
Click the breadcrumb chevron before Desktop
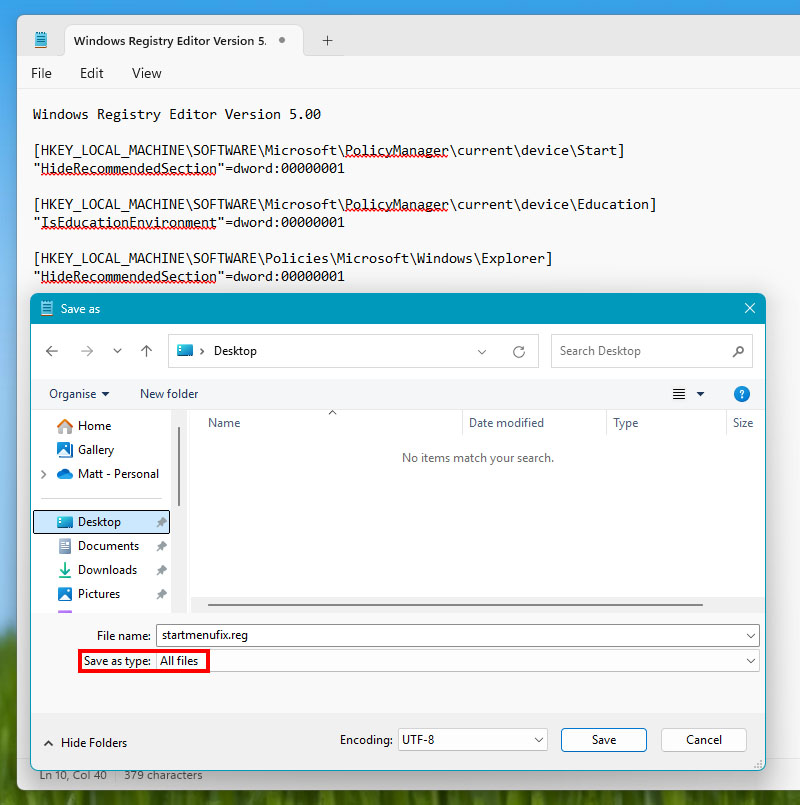click(x=202, y=351)
